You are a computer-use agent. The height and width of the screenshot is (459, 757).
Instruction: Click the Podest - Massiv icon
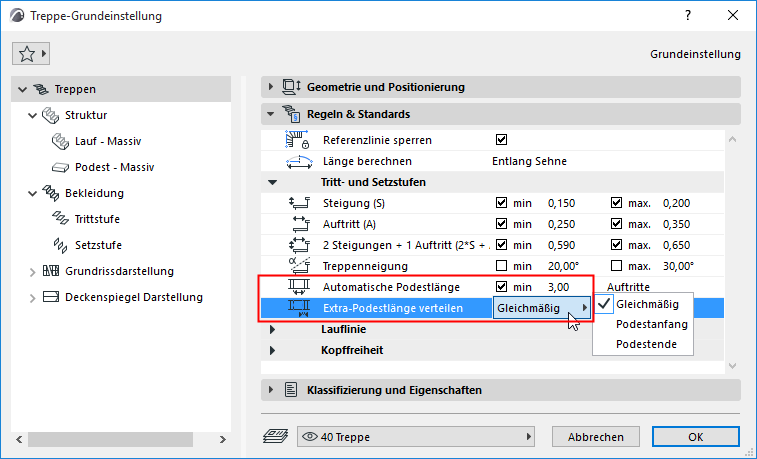point(57,167)
